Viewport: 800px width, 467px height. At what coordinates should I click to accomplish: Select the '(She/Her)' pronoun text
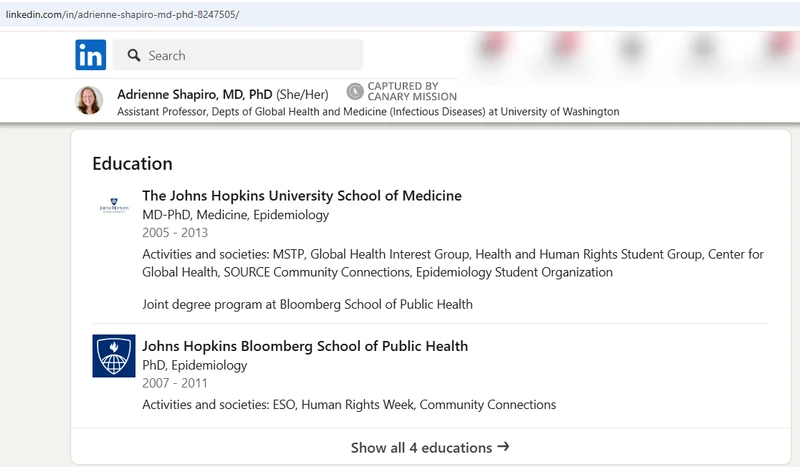tap(303, 94)
